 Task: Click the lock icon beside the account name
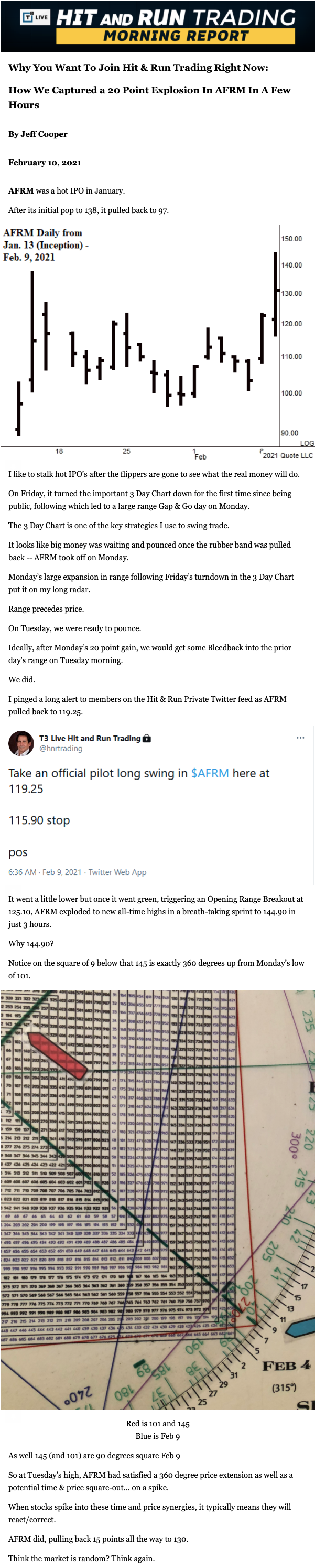[x=147, y=738]
